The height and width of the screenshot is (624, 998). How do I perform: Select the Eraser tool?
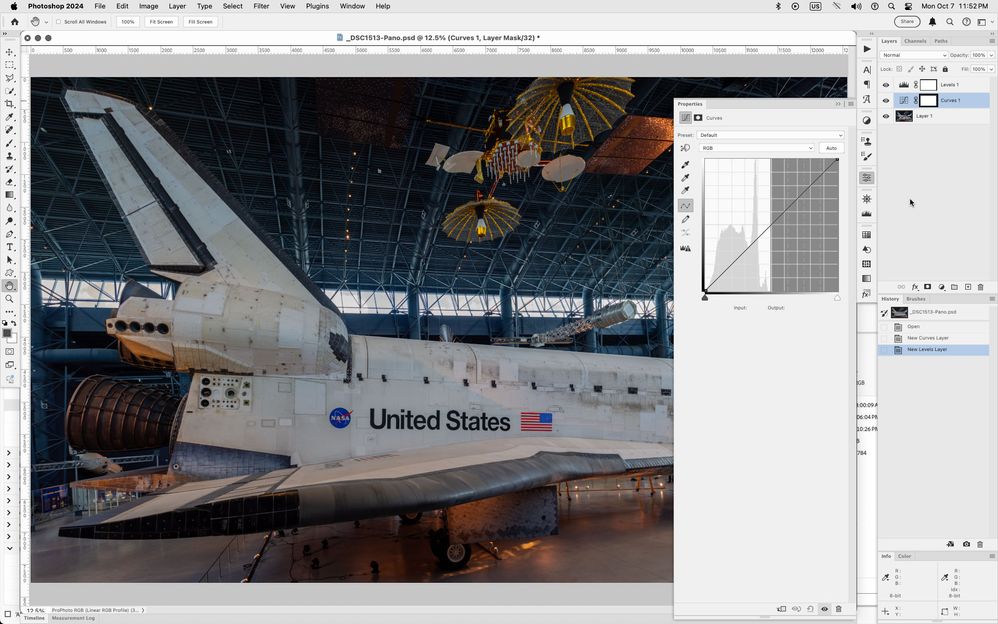(x=10, y=182)
